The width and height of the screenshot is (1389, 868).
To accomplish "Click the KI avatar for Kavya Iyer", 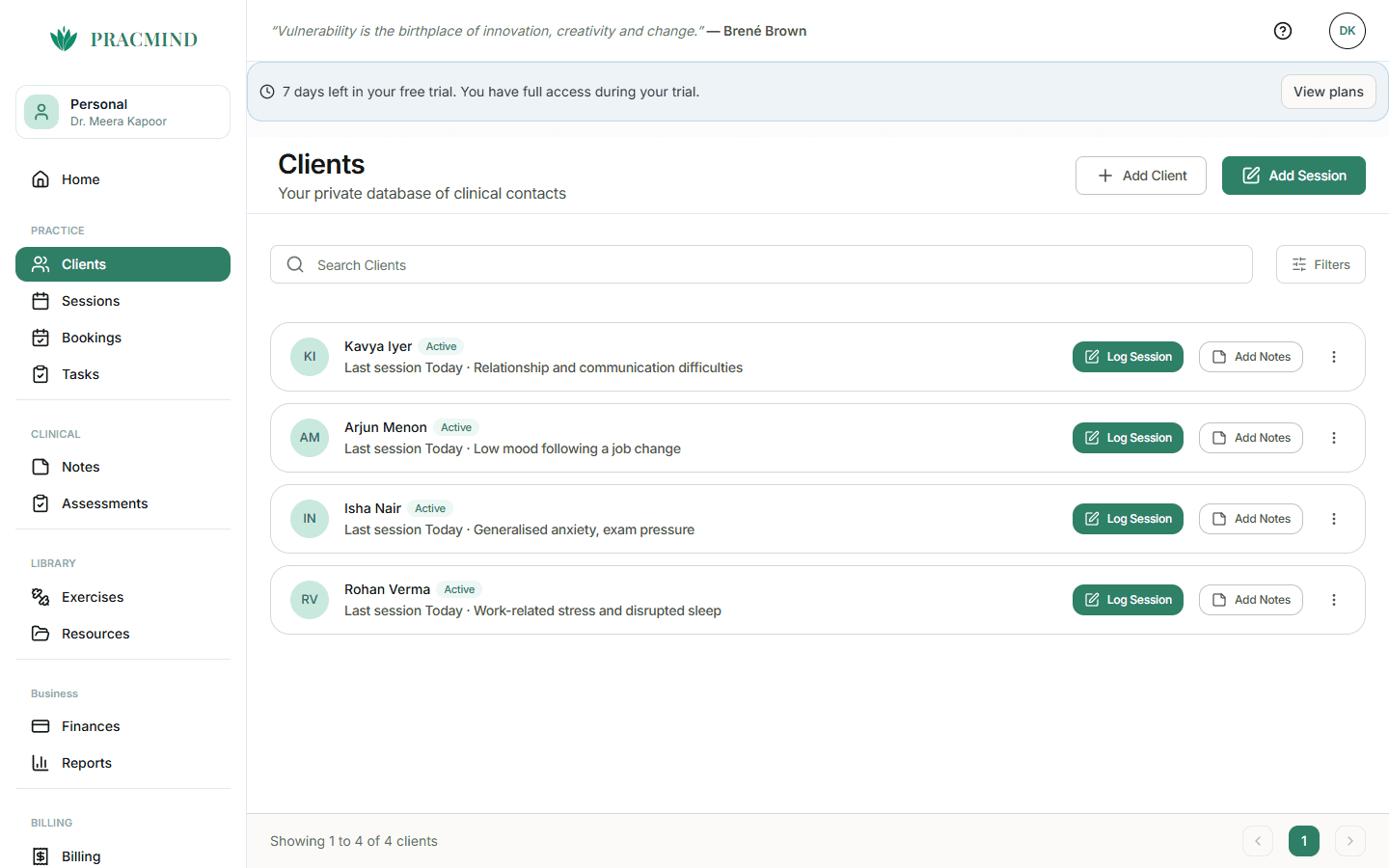I will pos(310,357).
